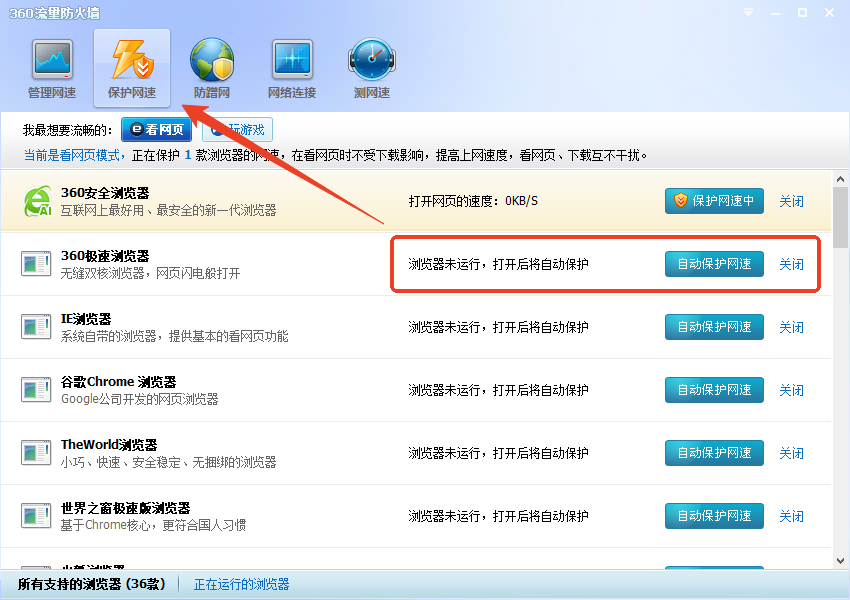This screenshot has width=850, height=600.
Task: Open the 正在运行的浏览器 link at bottom
Action: [x=241, y=583]
